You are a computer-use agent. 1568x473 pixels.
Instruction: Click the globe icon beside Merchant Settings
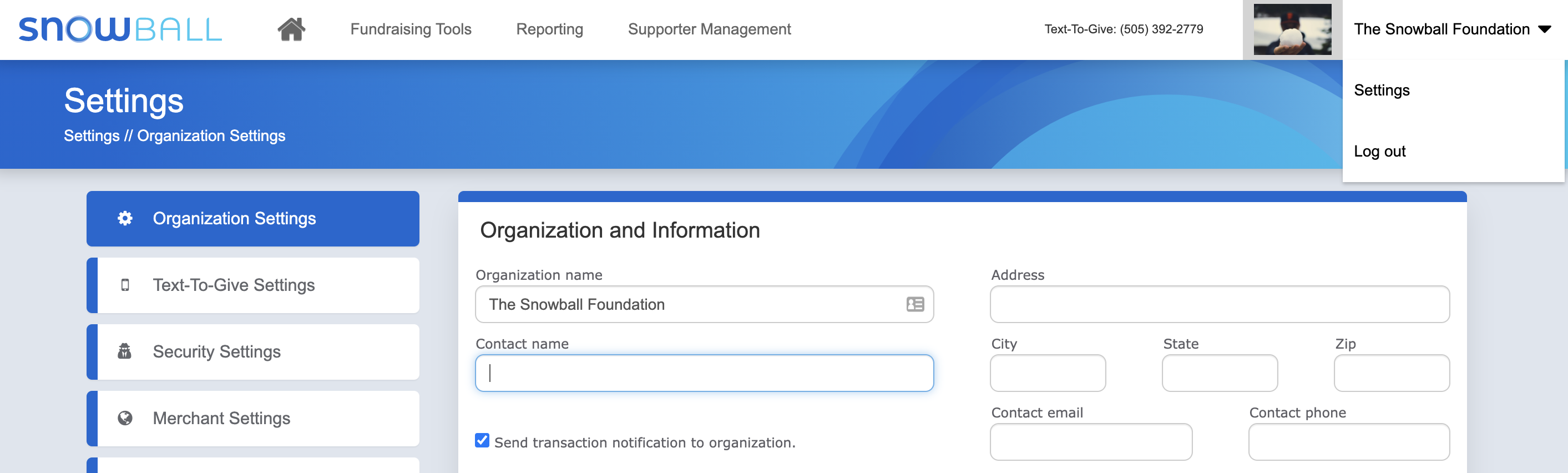125,418
